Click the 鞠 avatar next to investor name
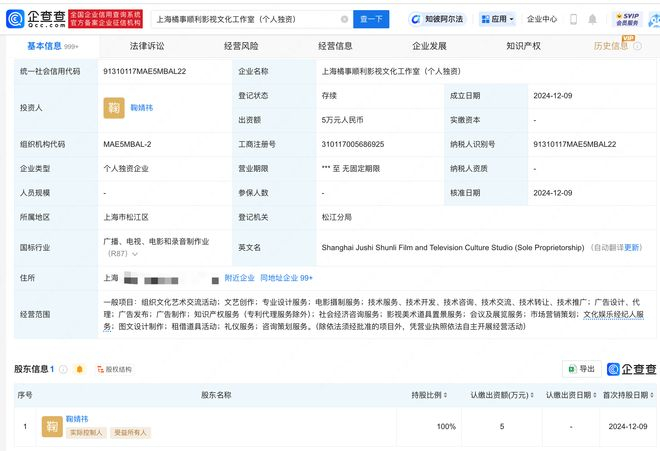 [115, 108]
